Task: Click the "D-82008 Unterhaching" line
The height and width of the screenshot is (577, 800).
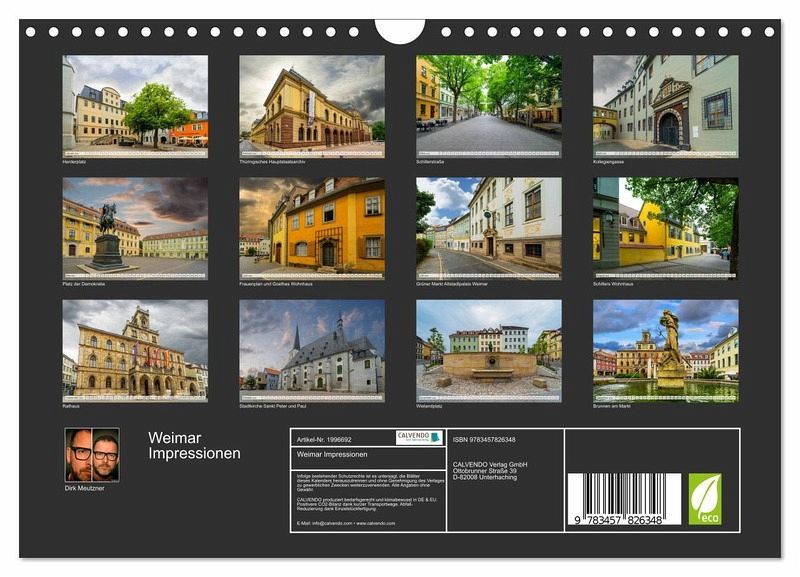Action: click(x=485, y=477)
